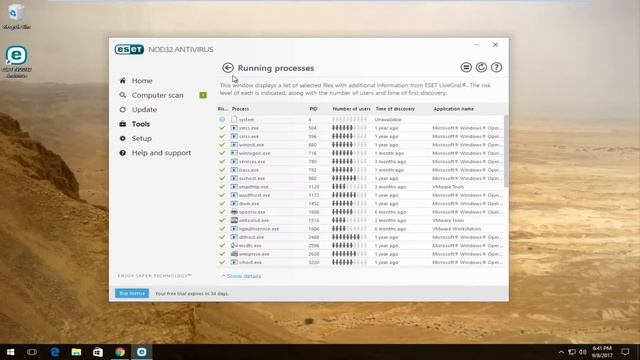The width and height of the screenshot is (640, 360).
Task: Sort by Risk level column header
Action: pos(222,109)
